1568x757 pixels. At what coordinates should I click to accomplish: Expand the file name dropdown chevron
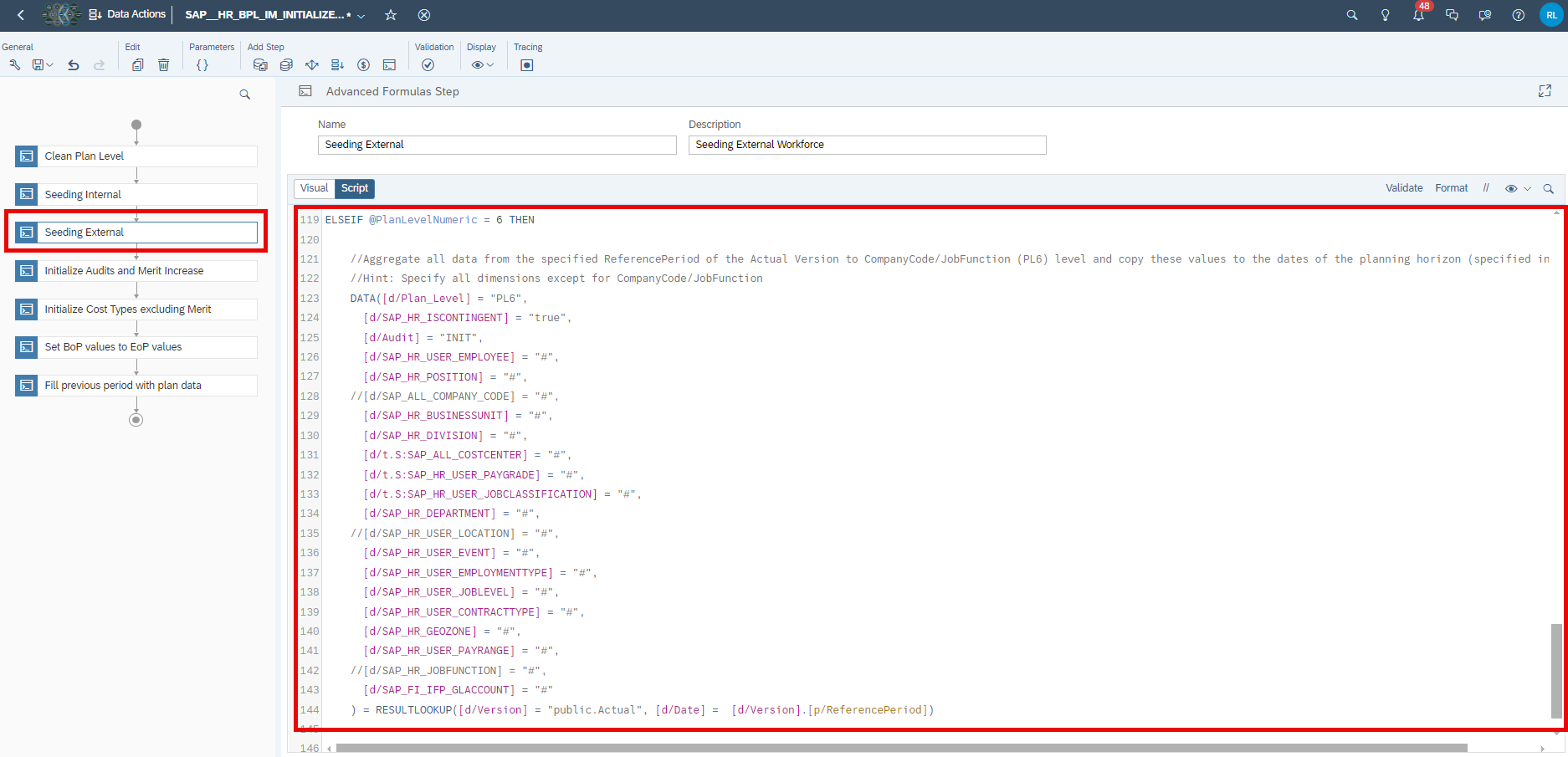pyautogui.click(x=361, y=16)
